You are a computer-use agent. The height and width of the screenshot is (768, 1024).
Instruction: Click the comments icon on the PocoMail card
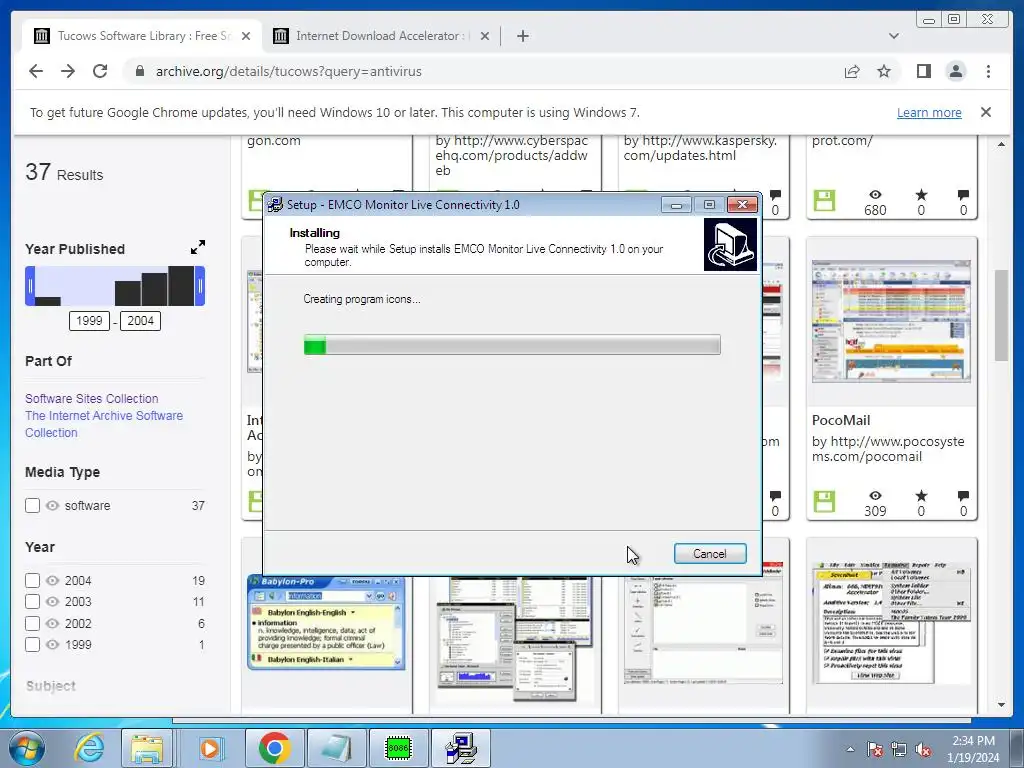tap(963, 496)
